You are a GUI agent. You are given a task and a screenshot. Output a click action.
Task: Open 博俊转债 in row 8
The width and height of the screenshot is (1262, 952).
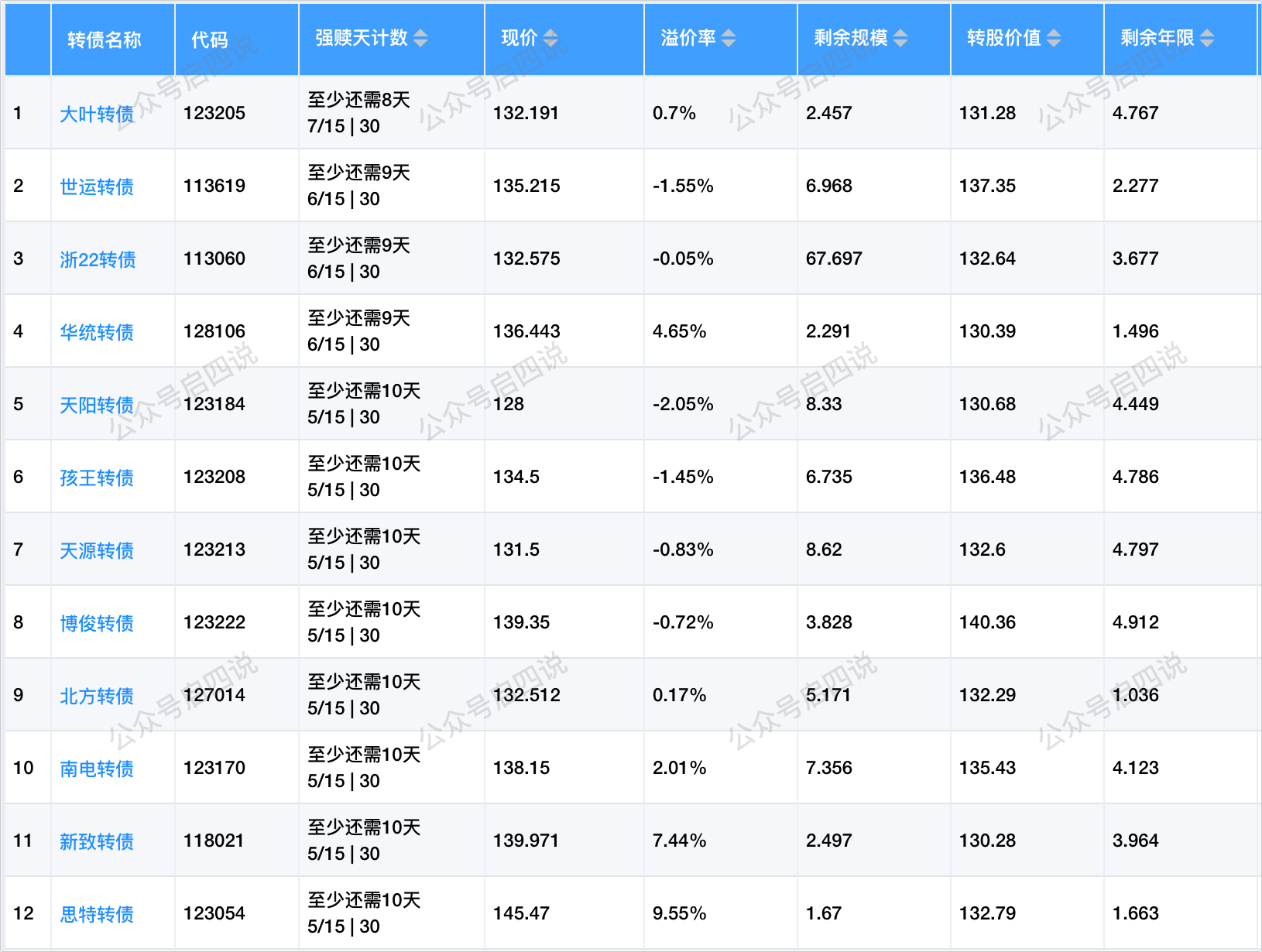[x=97, y=624]
